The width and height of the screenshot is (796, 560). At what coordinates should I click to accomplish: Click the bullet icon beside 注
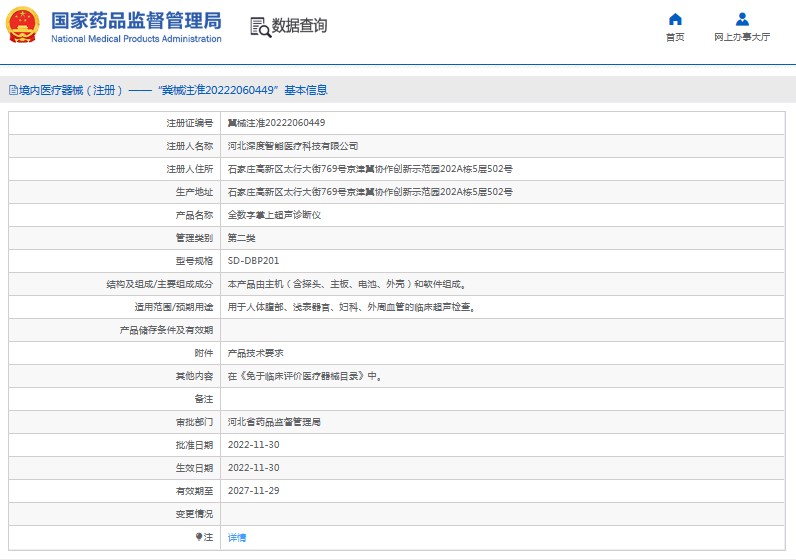(199, 537)
